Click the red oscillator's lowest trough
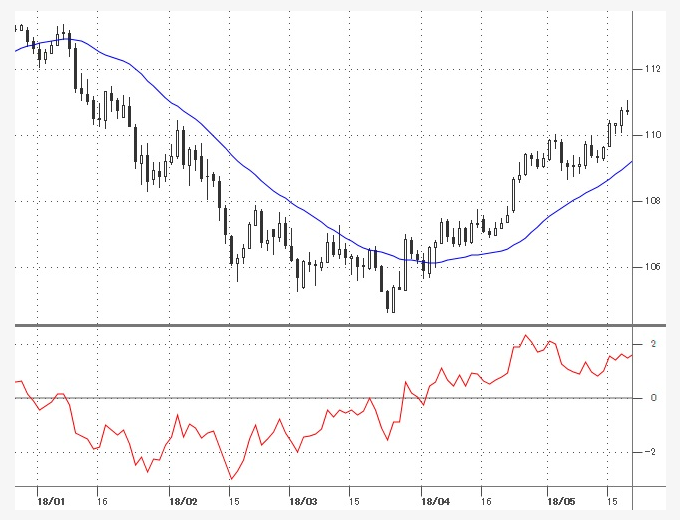Screen dimensions: 680x520 pos(231,479)
